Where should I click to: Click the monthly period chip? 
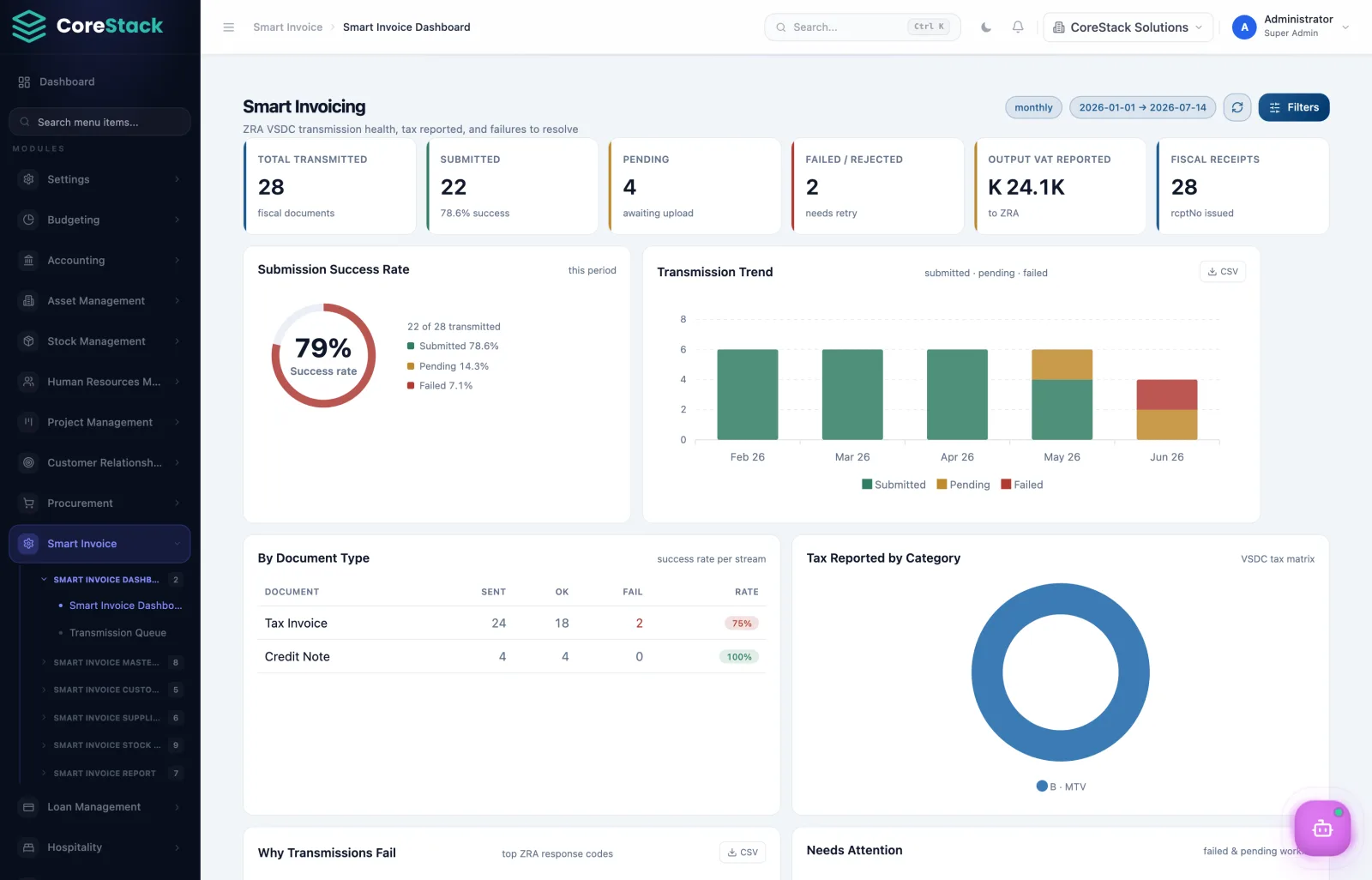(x=1033, y=107)
